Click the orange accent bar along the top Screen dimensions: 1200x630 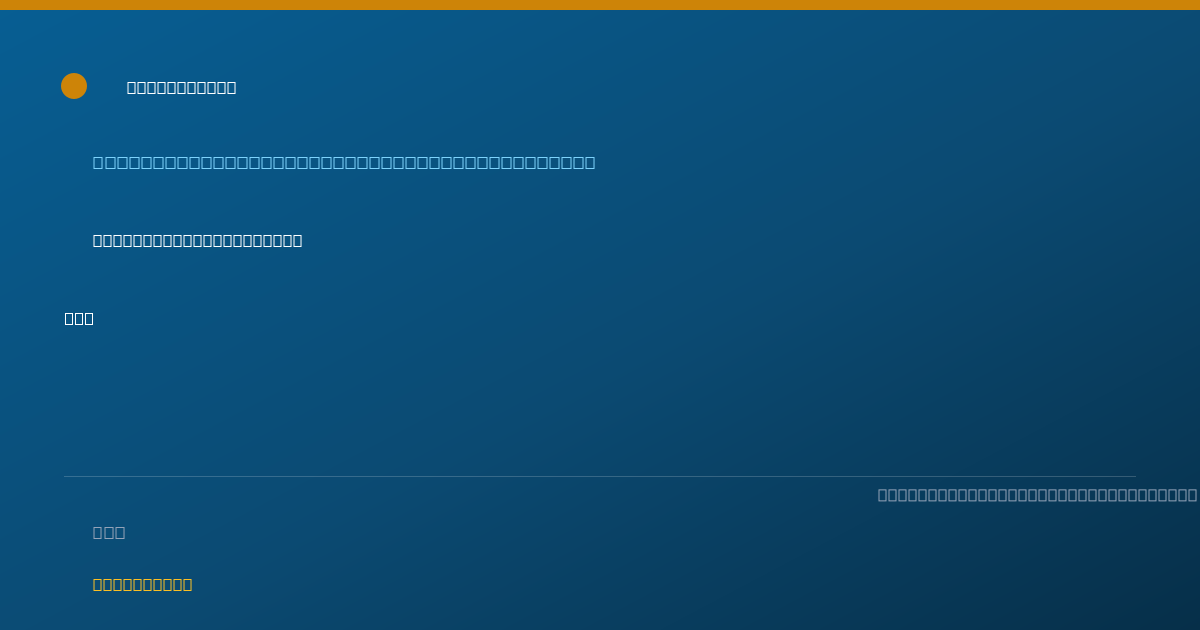600,5
